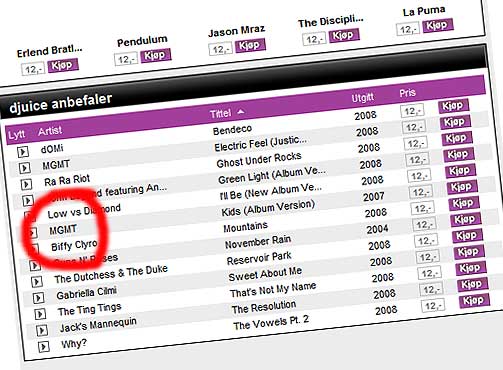This screenshot has width=503, height=370.
Task: Select the artist Gabriella Cilmi
Action: pos(87,293)
